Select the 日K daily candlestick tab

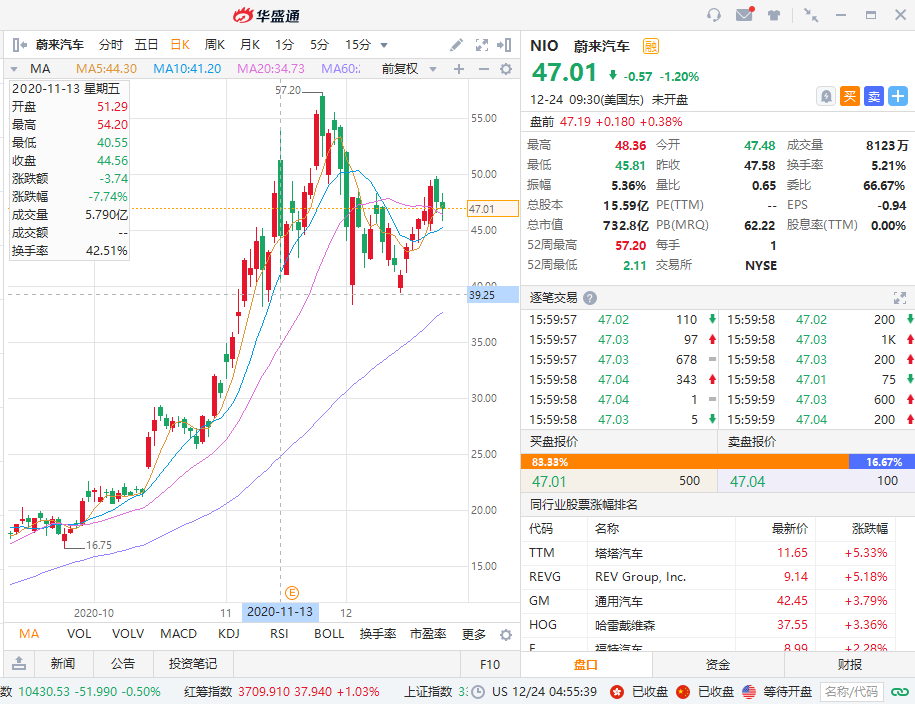180,45
